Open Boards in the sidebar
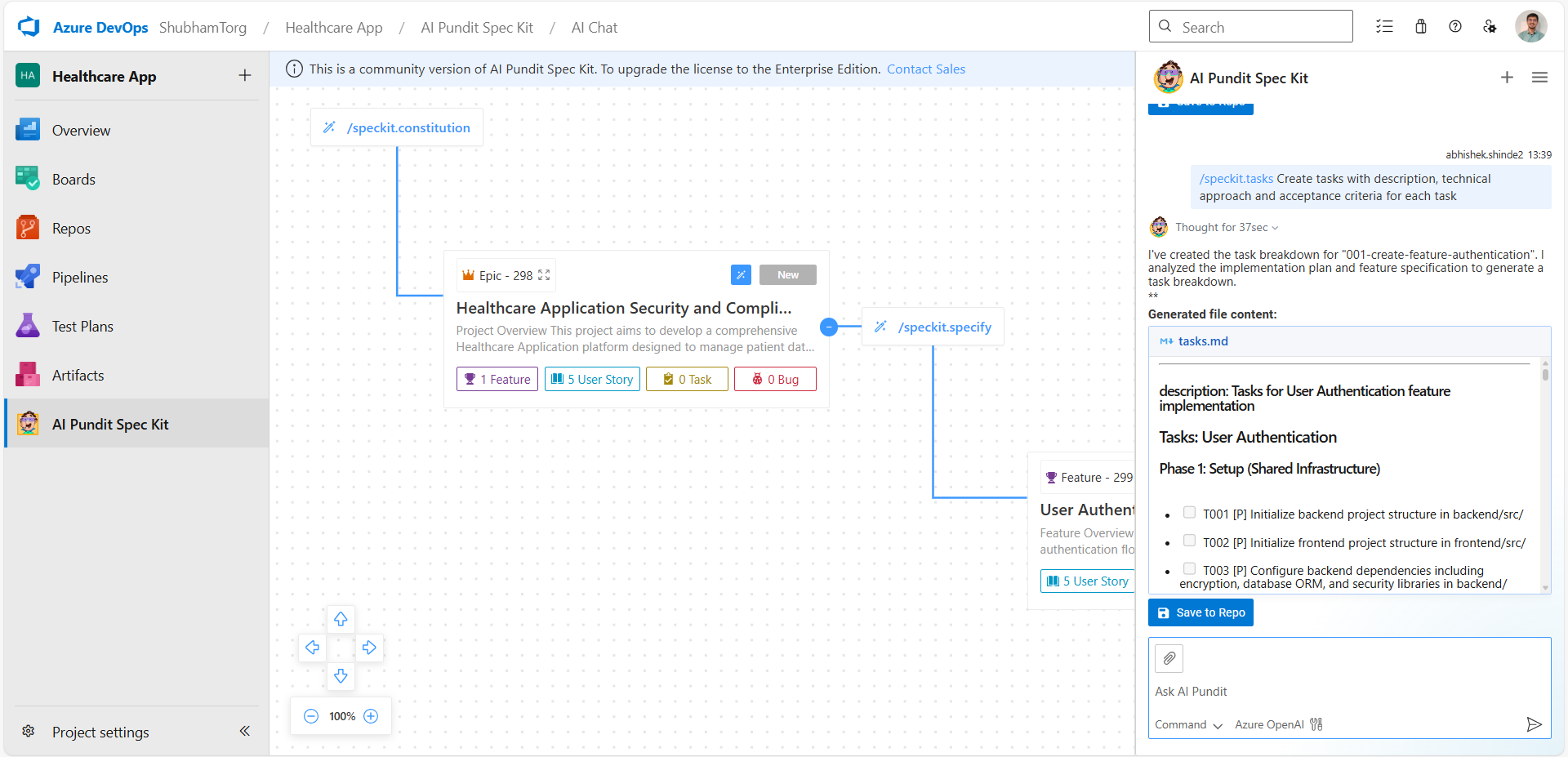The height and width of the screenshot is (757, 1568). coord(73,180)
